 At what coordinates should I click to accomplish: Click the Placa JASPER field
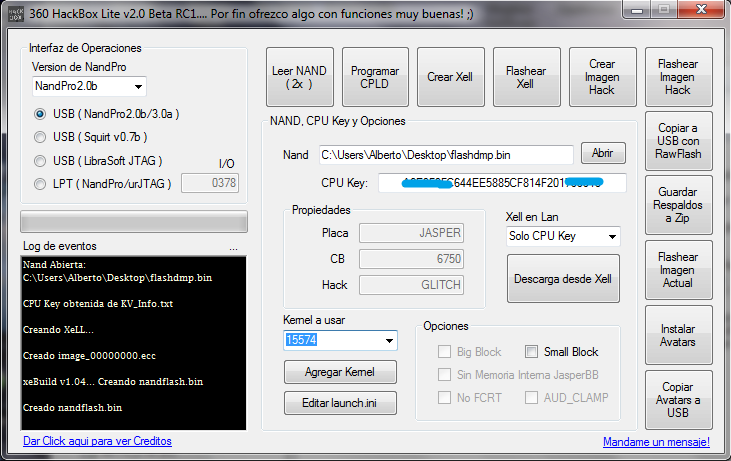[411, 233]
